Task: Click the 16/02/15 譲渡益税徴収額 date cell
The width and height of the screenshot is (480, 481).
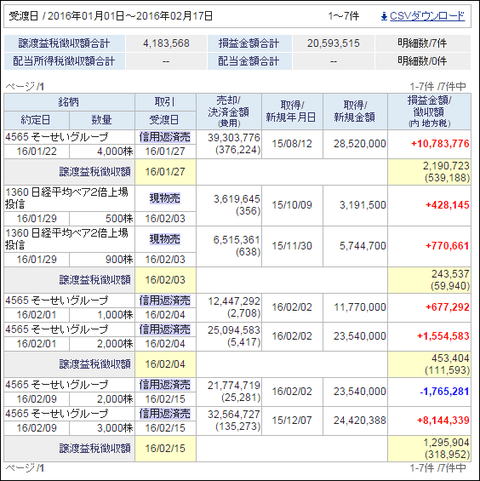Action: tap(165, 449)
